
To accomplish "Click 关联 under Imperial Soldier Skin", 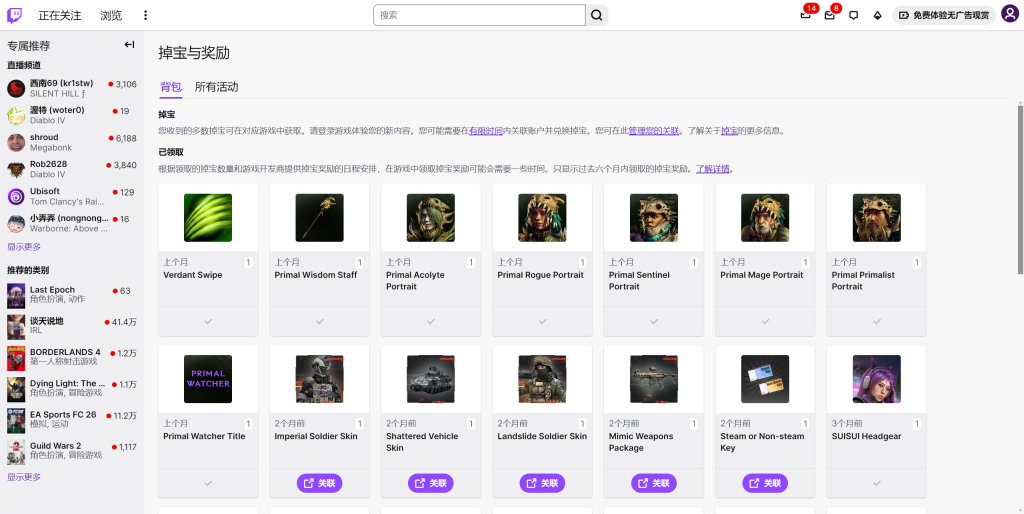I will click(319, 483).
